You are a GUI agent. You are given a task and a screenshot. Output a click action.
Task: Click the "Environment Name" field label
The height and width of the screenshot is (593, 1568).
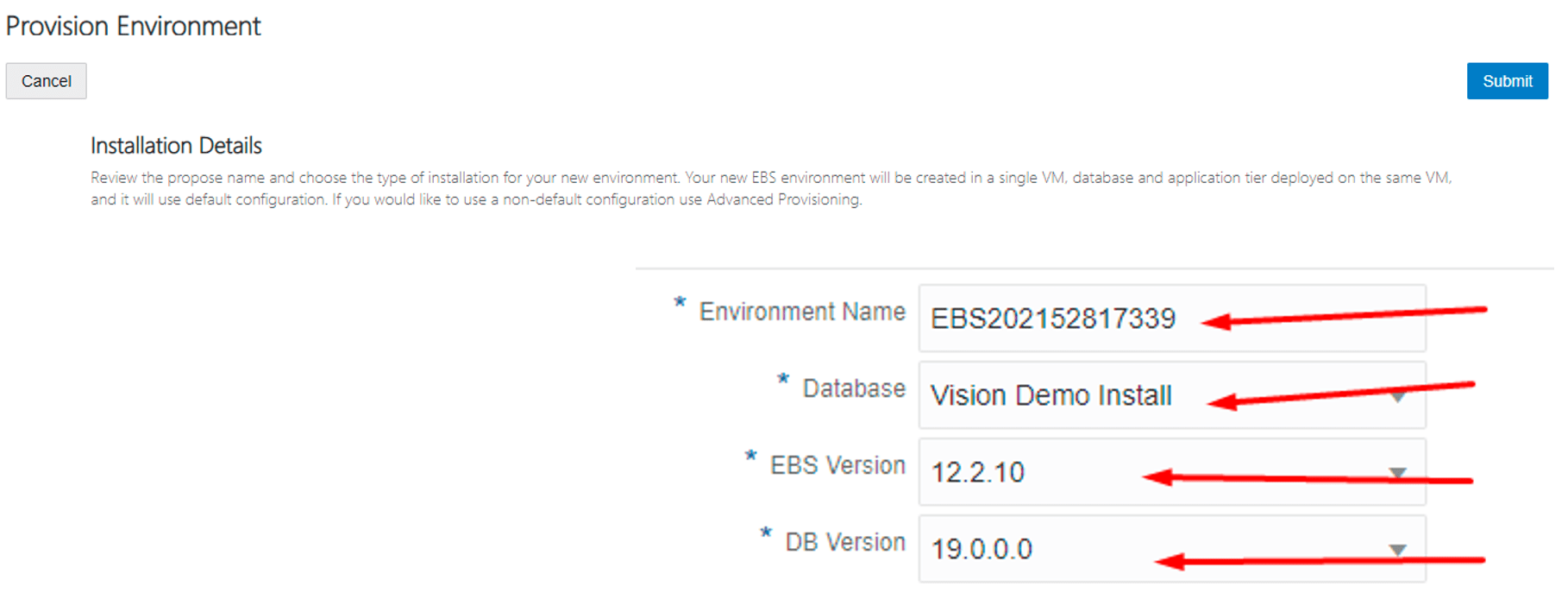point(802,312)
